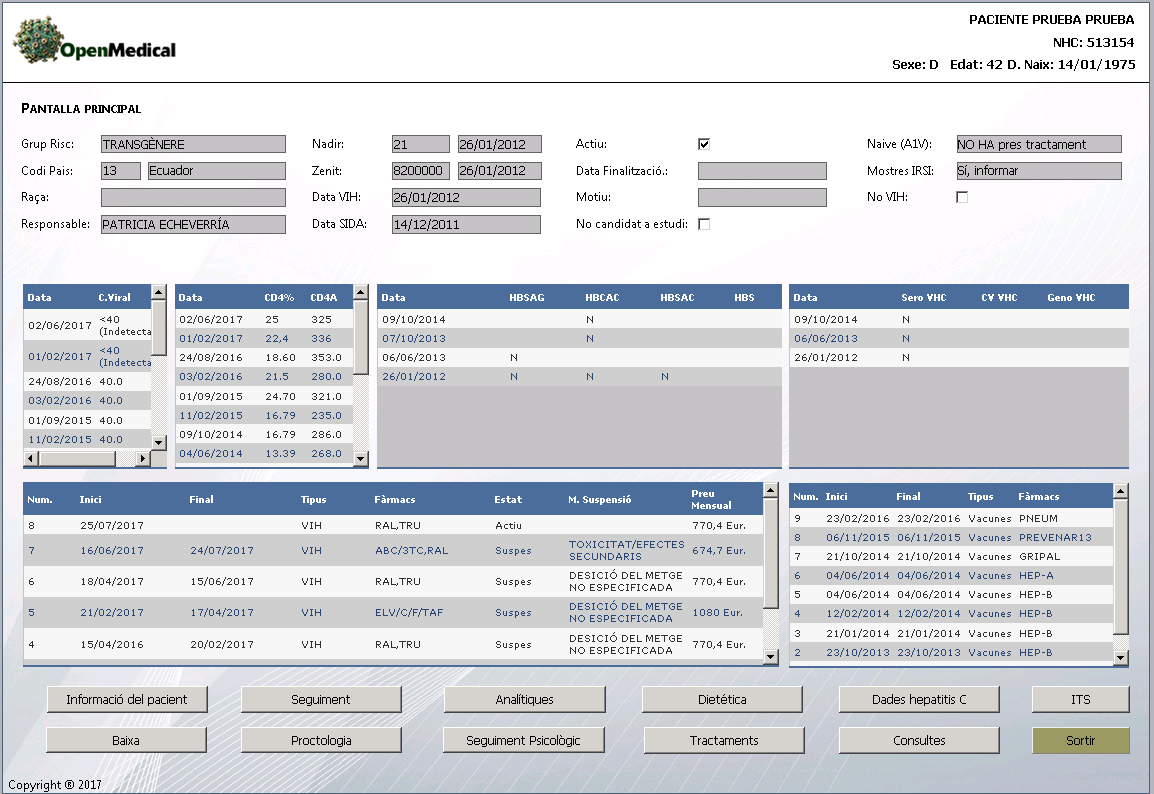Go to Tractaments section

pos(724,740)
